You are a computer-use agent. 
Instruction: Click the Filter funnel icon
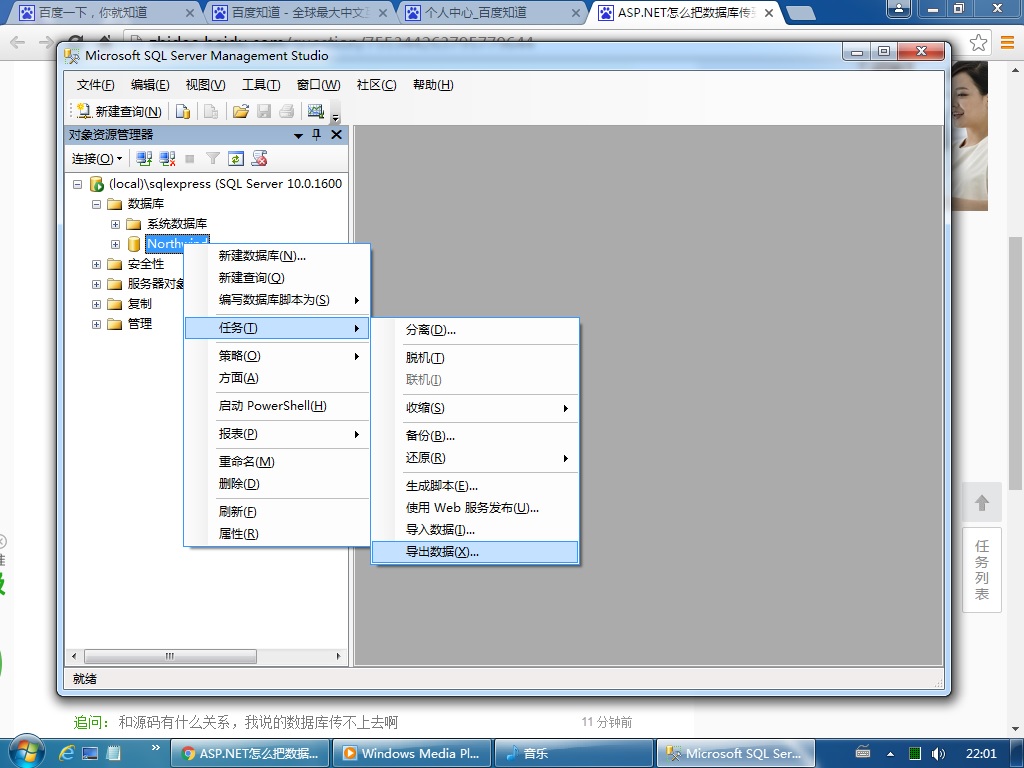212,158
